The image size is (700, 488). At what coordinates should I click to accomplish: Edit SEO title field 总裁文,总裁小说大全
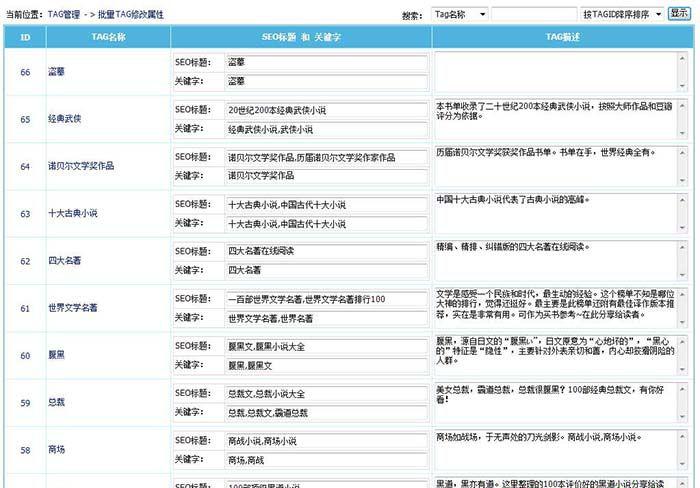click(x=327, y=394)
